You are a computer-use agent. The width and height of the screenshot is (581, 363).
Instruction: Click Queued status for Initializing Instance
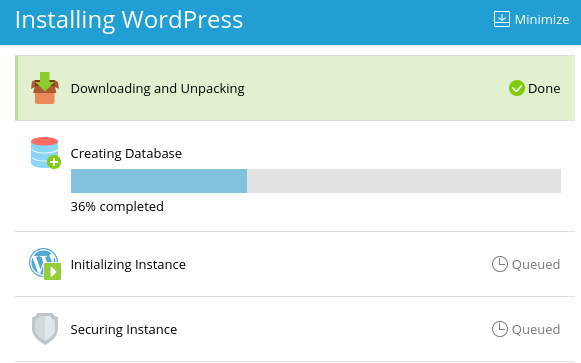[536, 264]
